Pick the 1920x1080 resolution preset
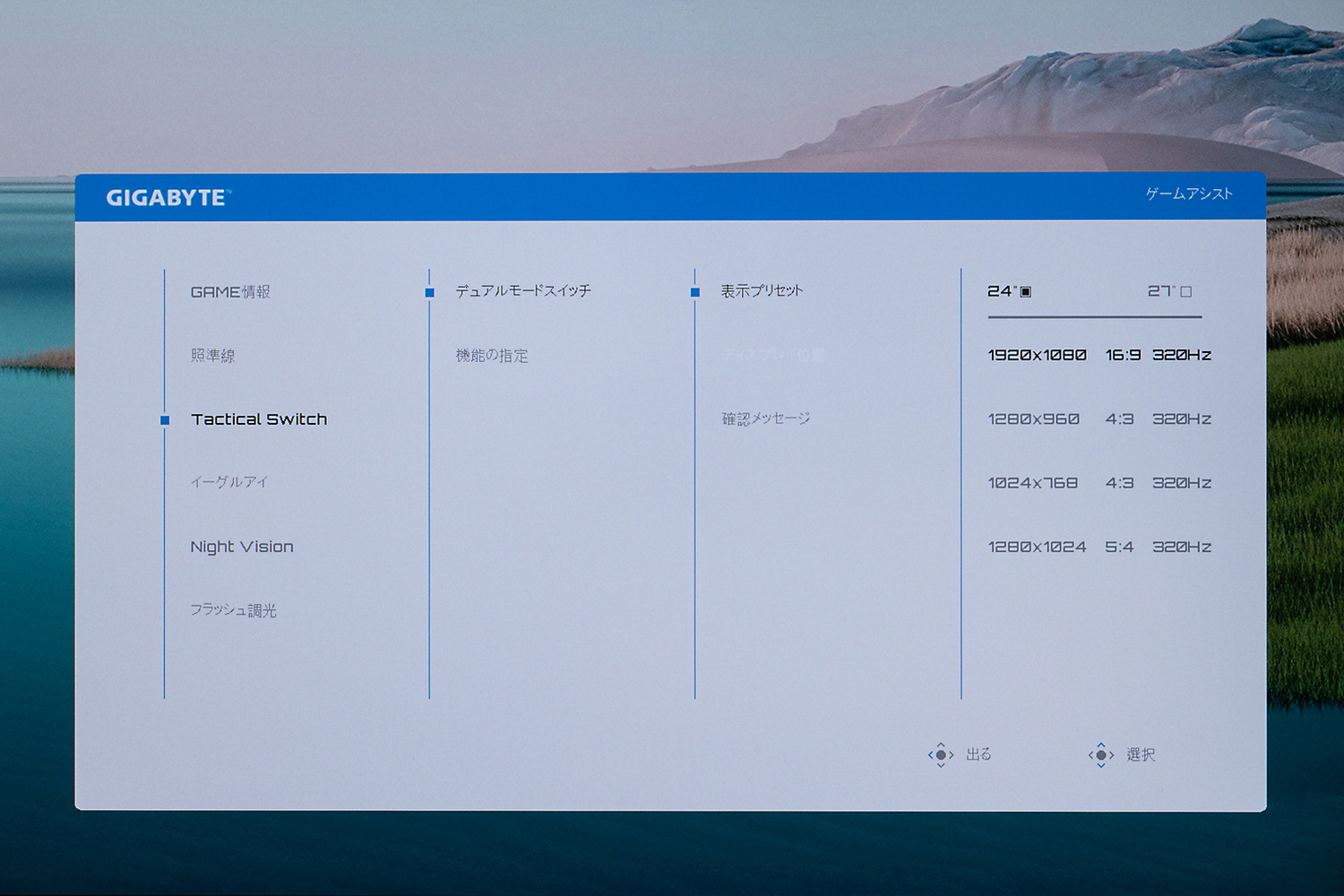Screen dimensions: 1344x896 [1037, 355]
